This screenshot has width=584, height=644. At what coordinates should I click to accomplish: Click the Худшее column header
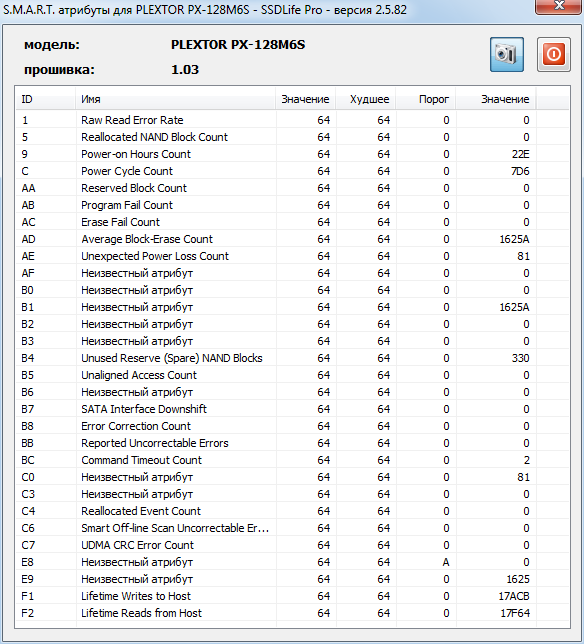(365, 99)
